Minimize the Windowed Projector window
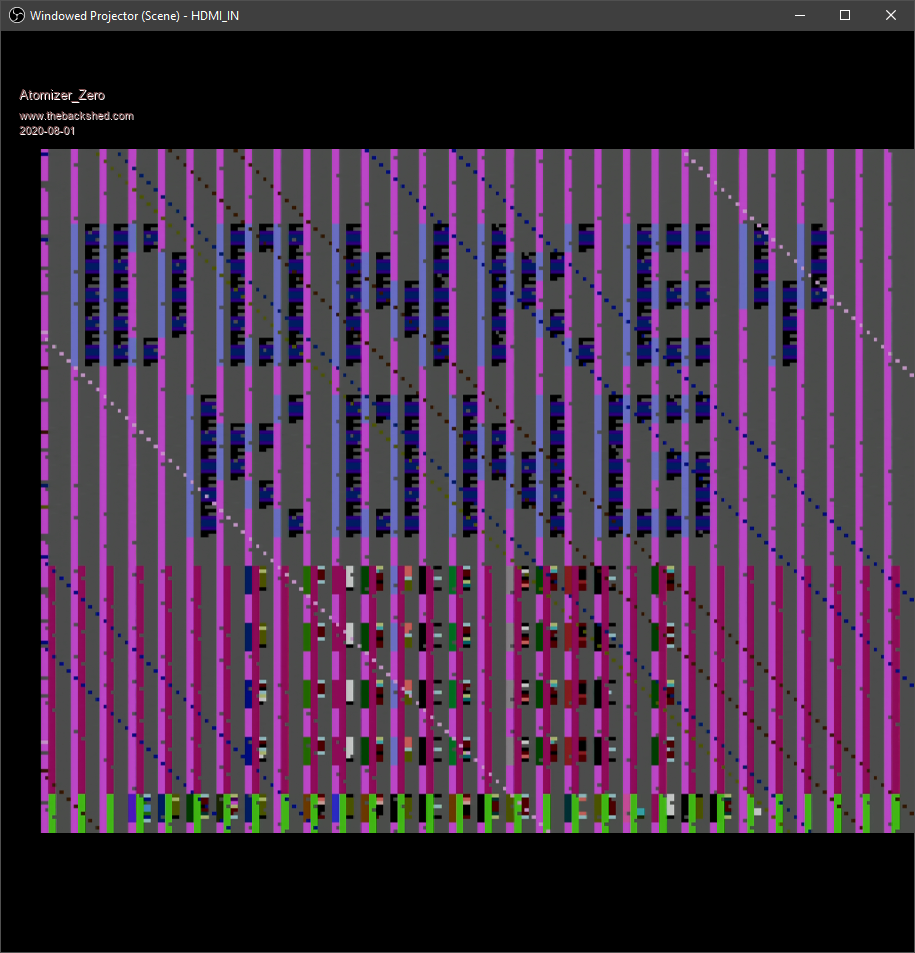 pos(800,15)
